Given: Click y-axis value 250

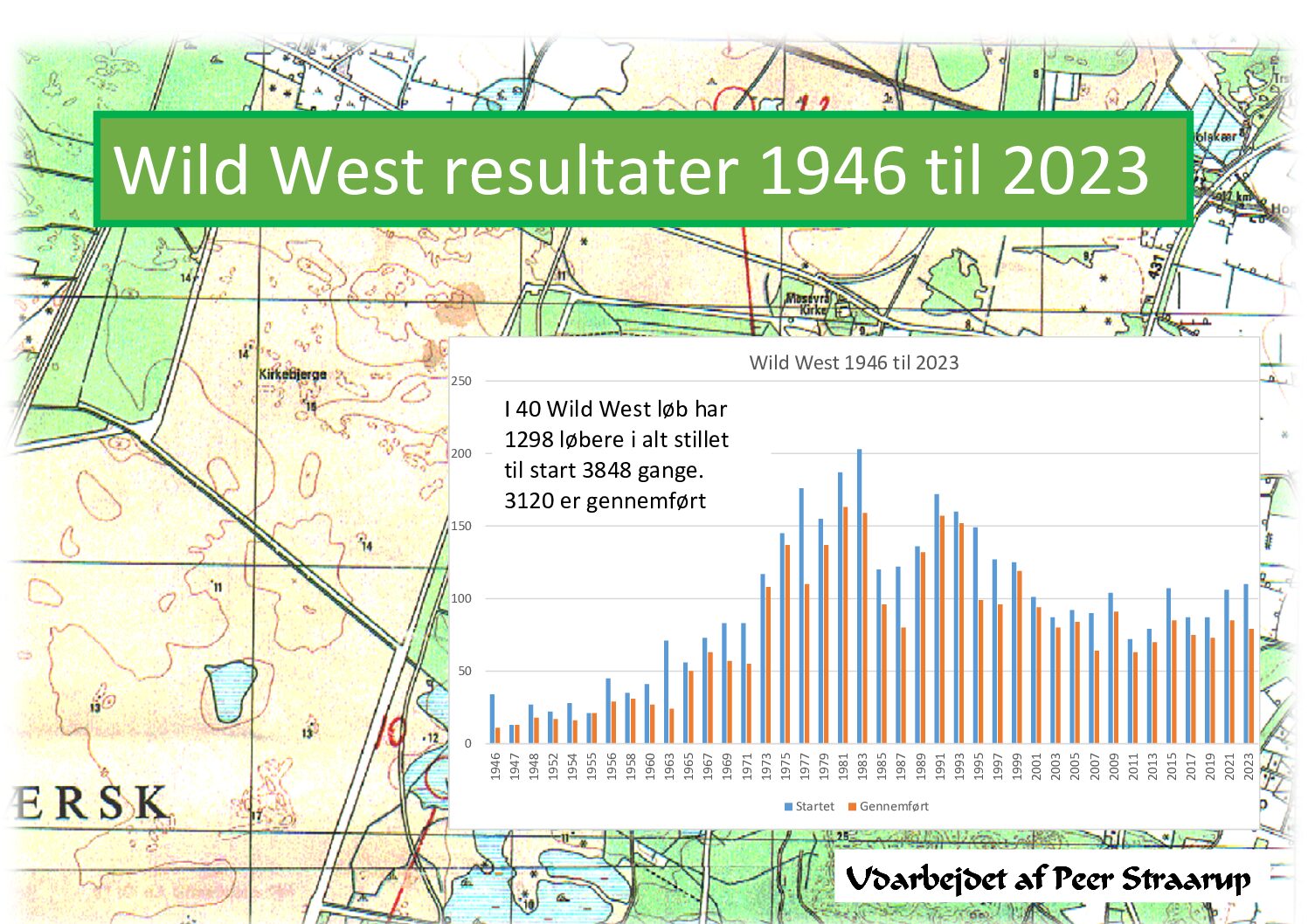Looking at the screenshot, I should pyautogui.click(x=461, y=381).
